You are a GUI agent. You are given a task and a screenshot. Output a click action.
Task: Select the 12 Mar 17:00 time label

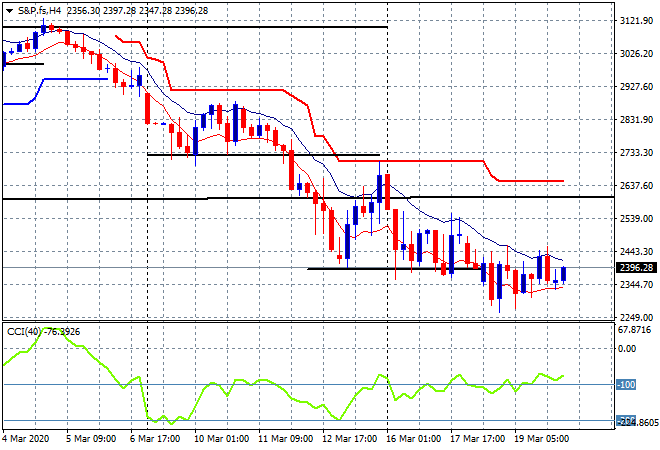coord(349,439)
